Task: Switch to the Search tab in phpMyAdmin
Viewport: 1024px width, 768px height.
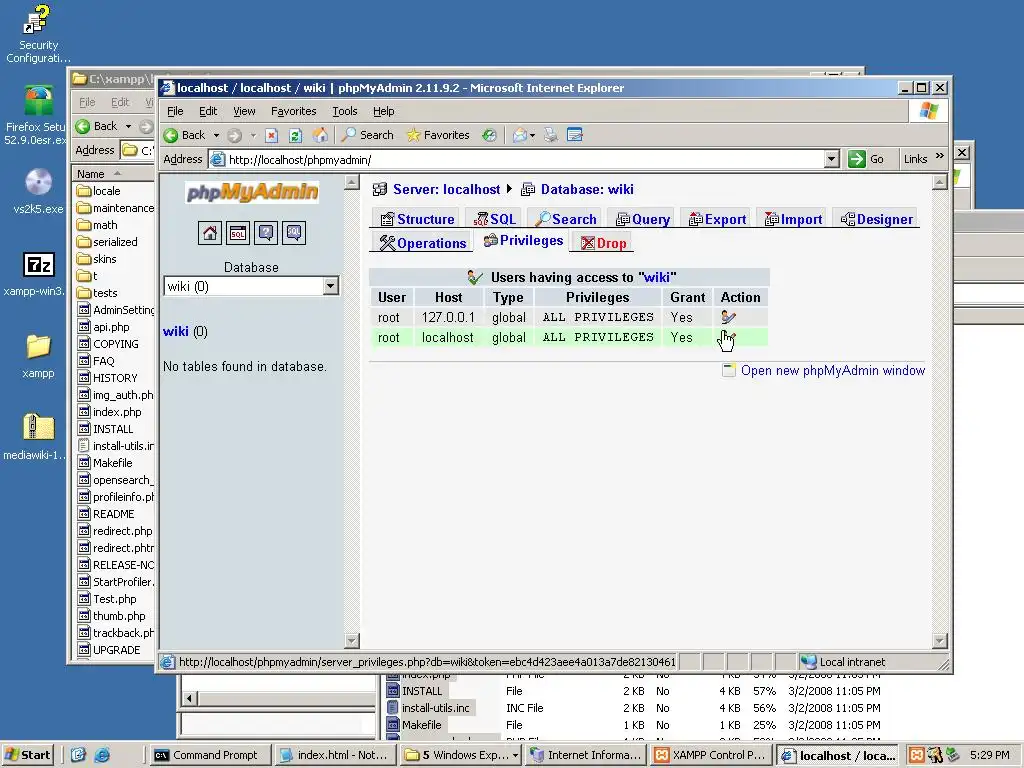Action: pyautogui.click(x=566, y=219)
